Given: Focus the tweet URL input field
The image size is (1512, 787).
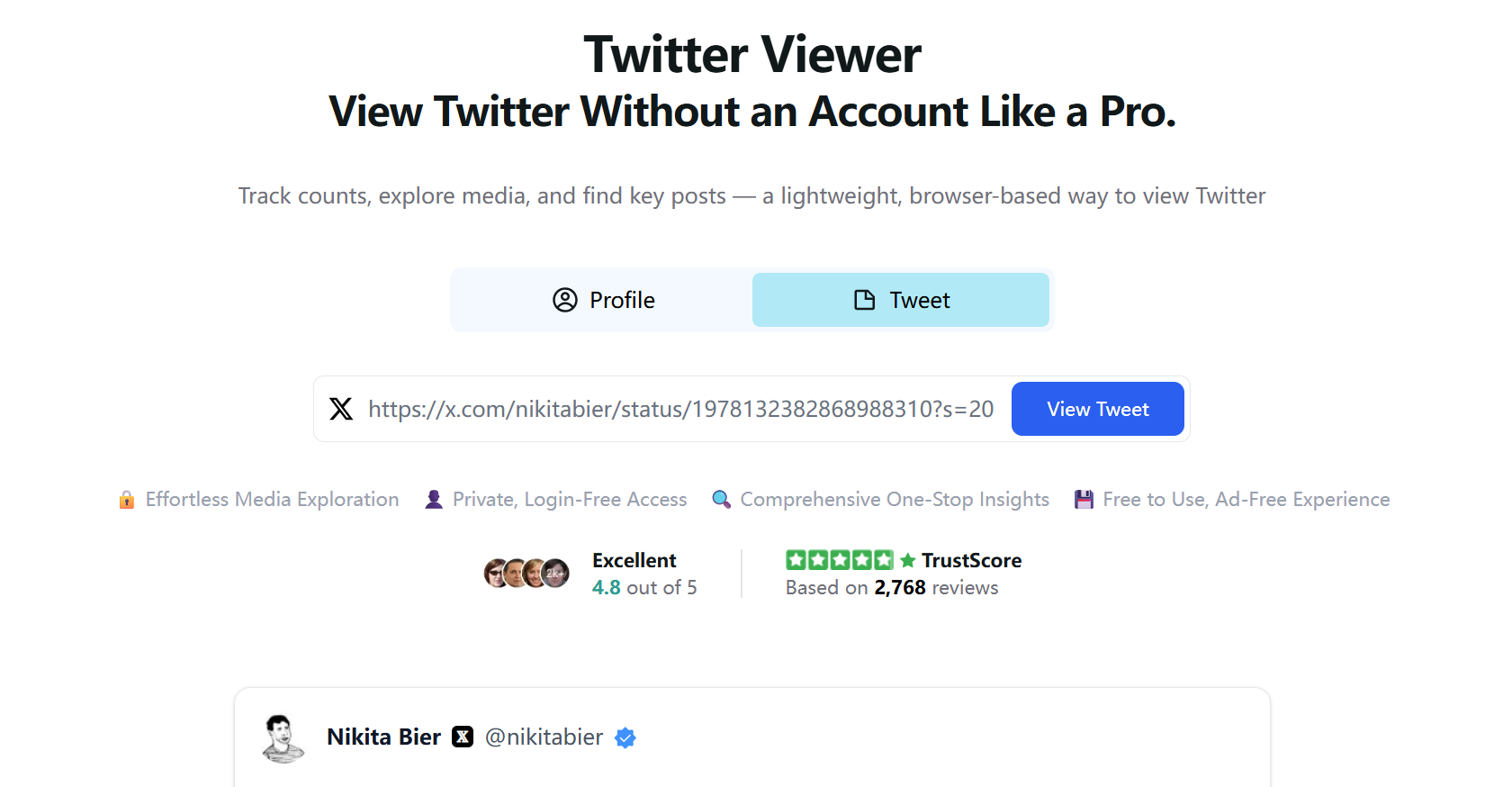Looking at the screenshot, I should point(680,409).
